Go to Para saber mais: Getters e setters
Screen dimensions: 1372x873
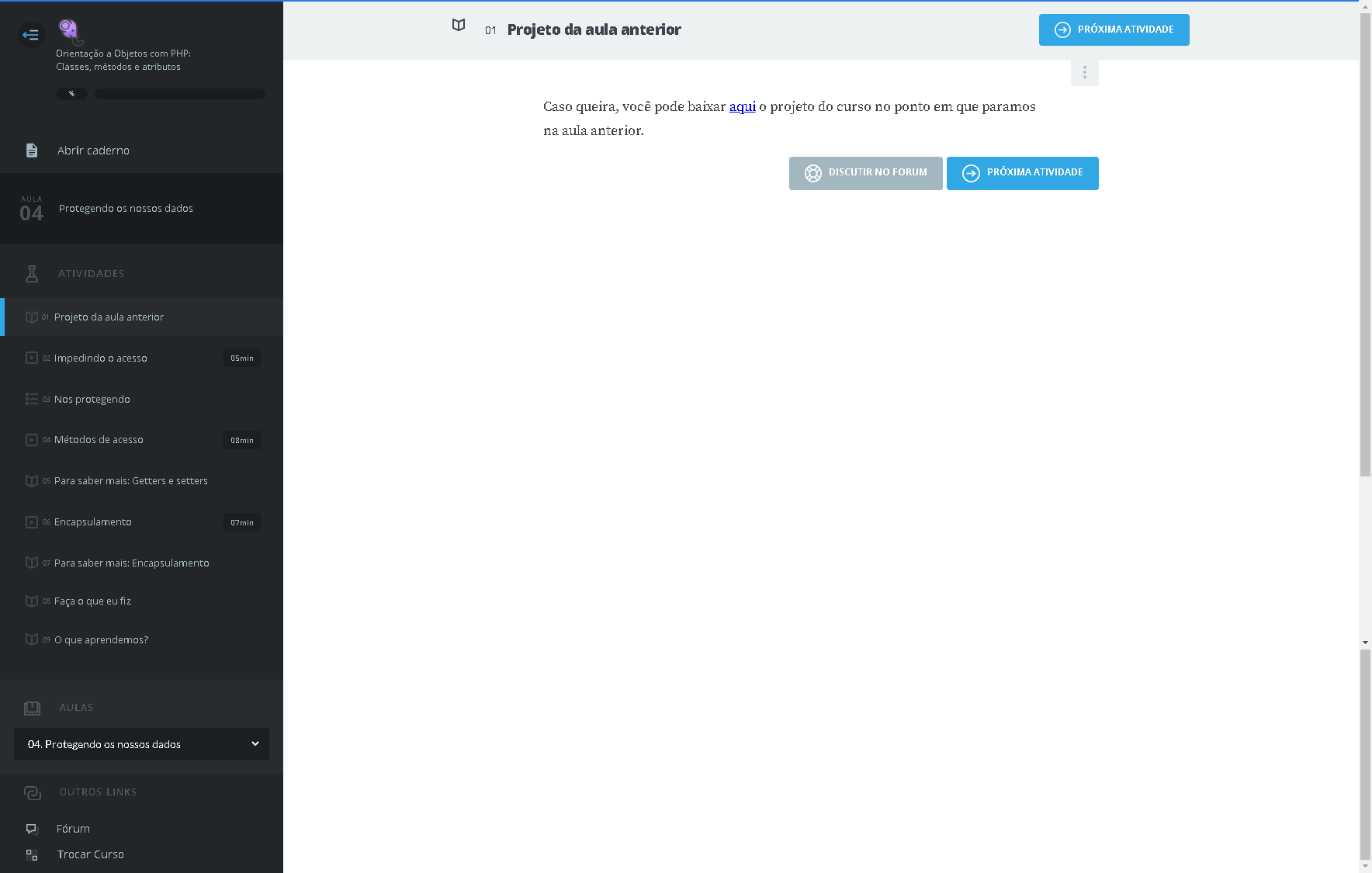tap(131, 481)
